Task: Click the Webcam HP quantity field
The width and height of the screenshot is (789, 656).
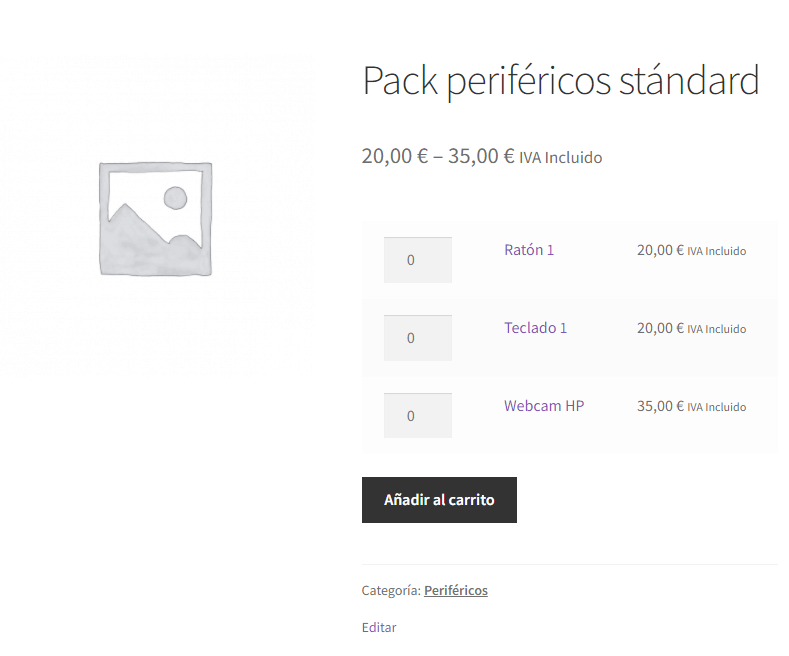Action: point(418,416)
